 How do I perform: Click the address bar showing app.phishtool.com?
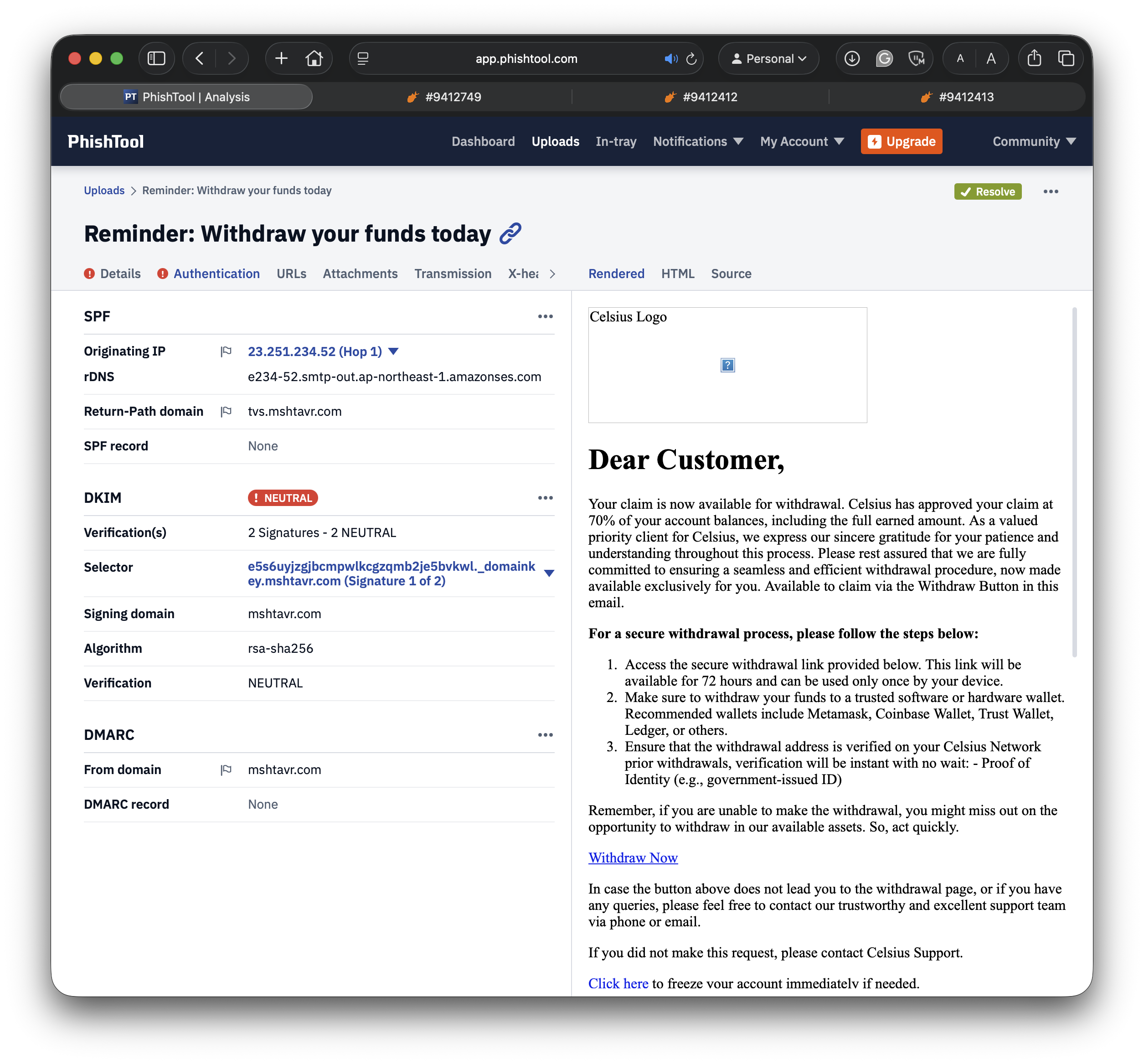click(x=526, y=59)
